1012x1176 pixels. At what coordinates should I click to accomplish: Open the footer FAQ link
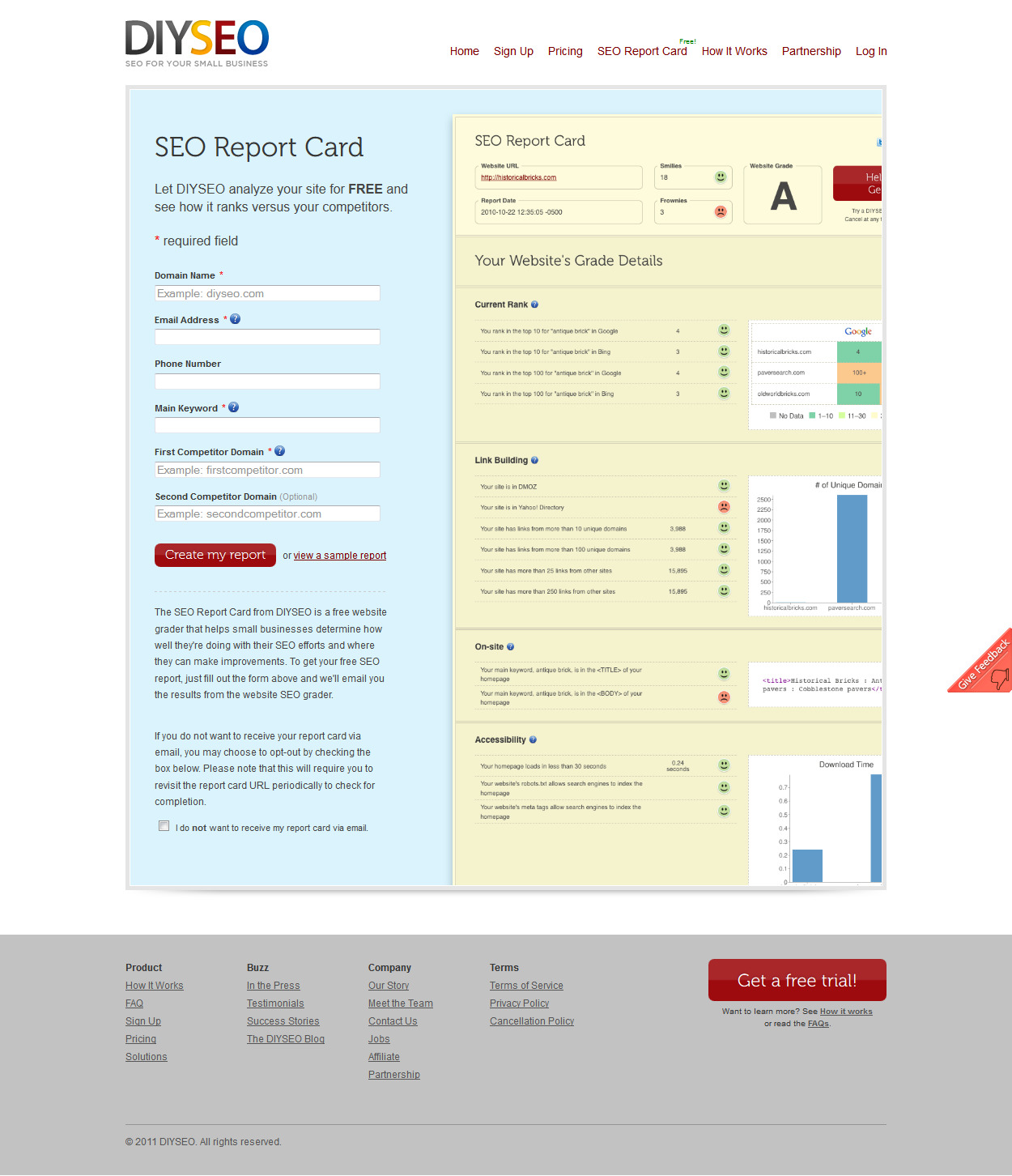pos(134,1003)
